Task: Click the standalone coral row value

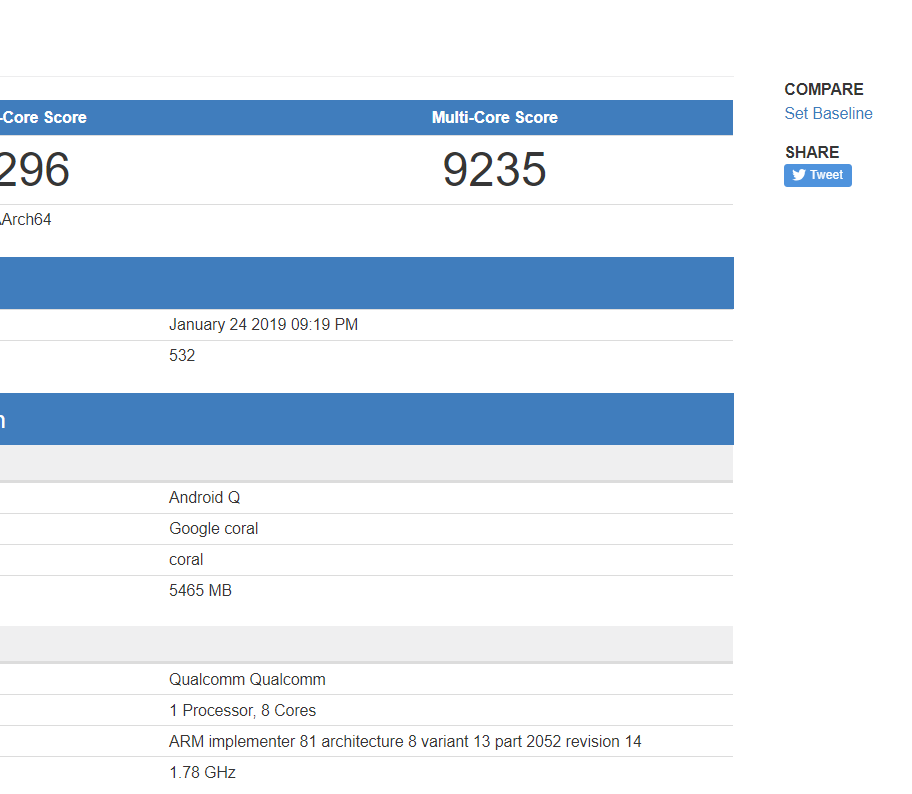Action: tap(186, 559)
